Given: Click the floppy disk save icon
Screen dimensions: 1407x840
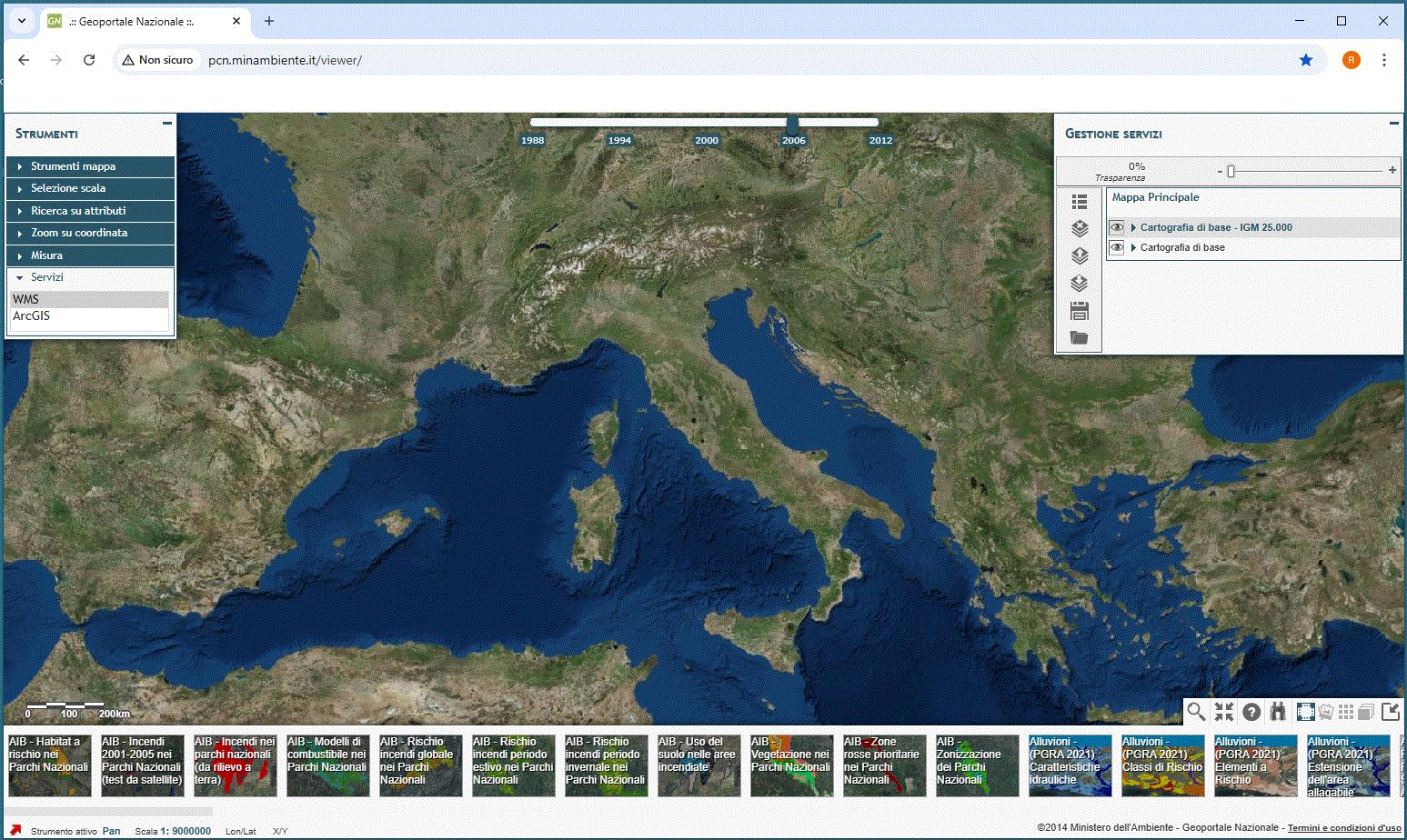Looking at the screenshot, I should pyautogui.click(x=1080, y=311).
